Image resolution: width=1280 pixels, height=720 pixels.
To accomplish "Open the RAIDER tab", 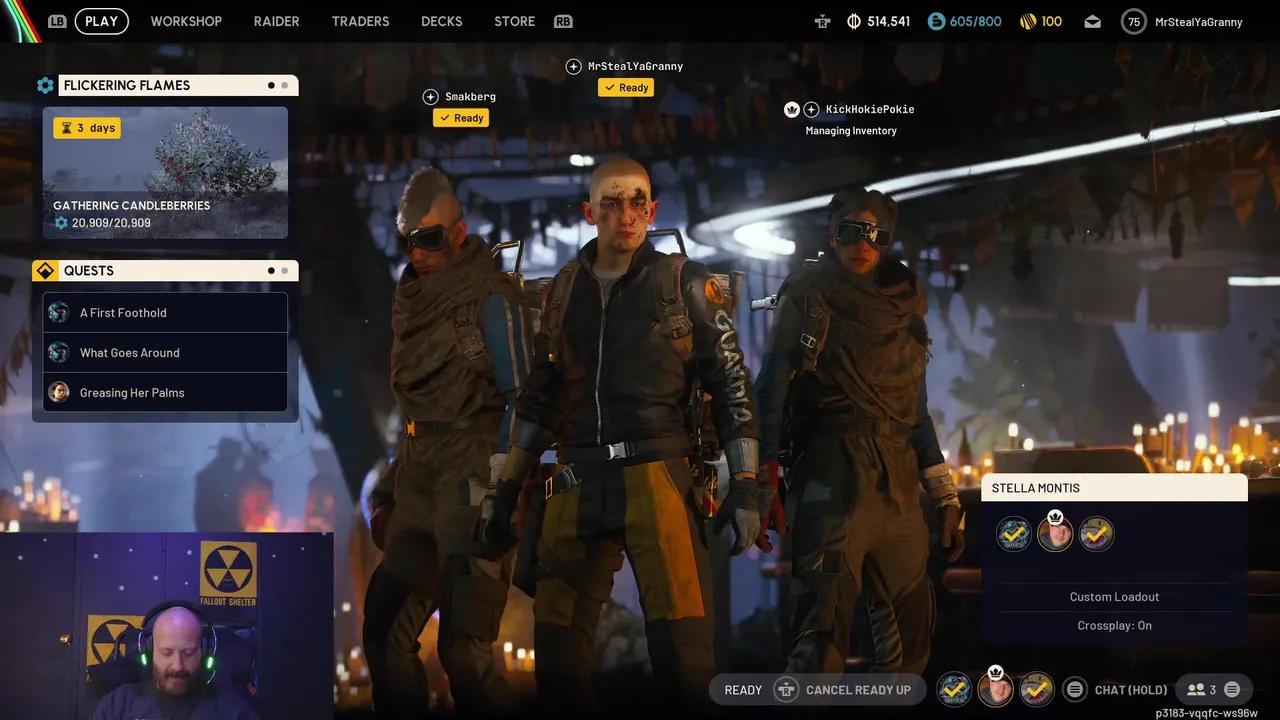I will pyautogui.click(x=276, y=21).
